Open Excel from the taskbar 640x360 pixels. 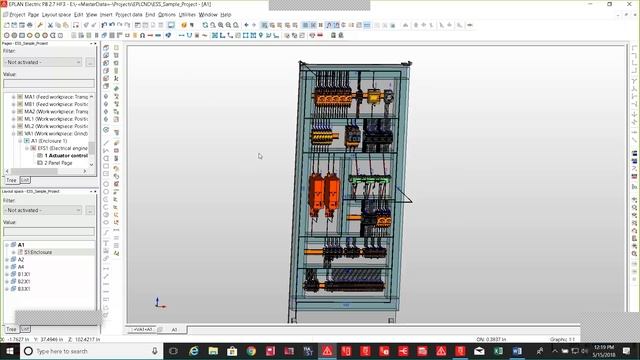[x=498, y=351]
